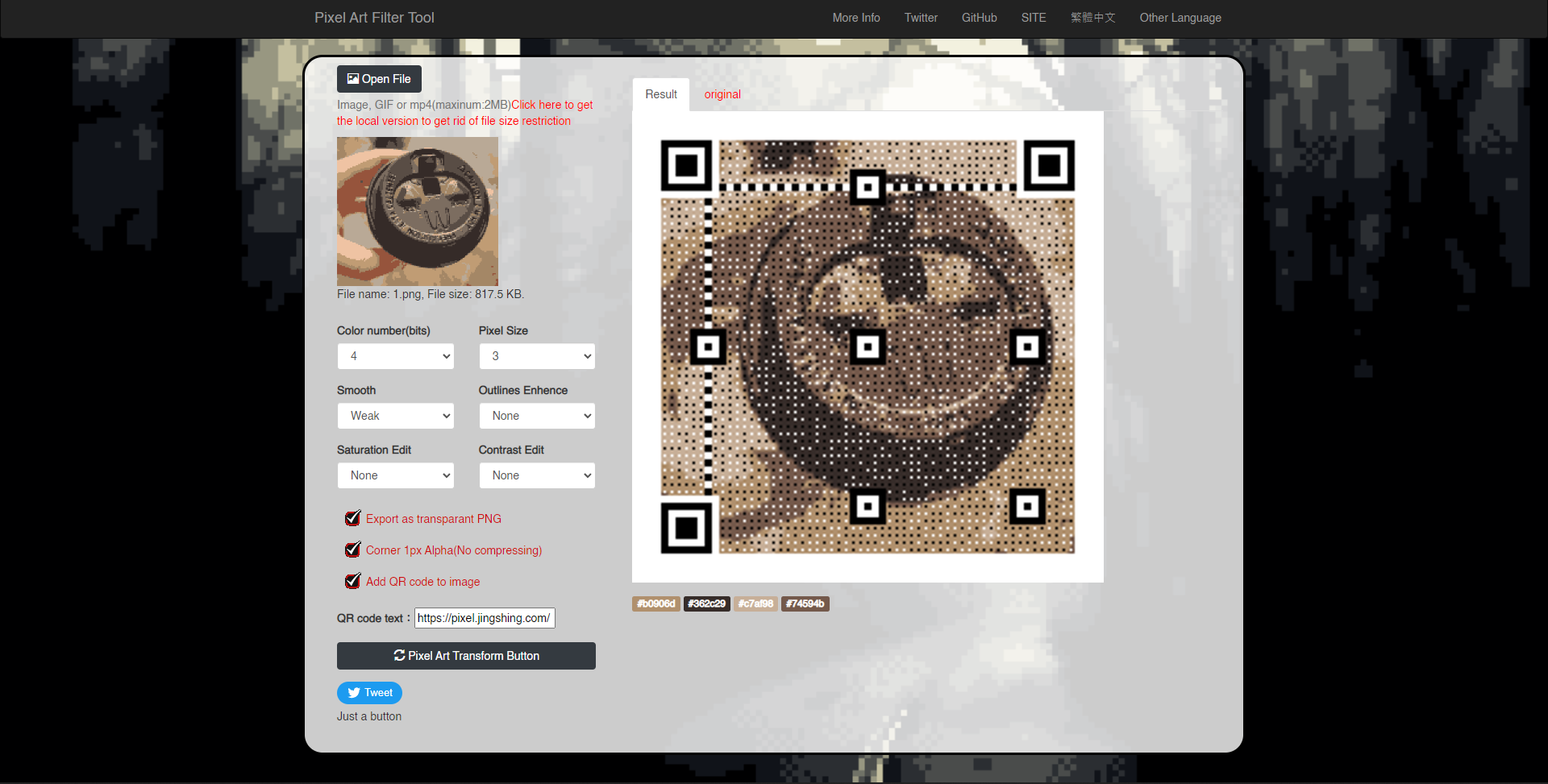This screenshot has height=784, width=1548.
Task: Click the Pixel Art Transform Button
Action: pos(466,656)
